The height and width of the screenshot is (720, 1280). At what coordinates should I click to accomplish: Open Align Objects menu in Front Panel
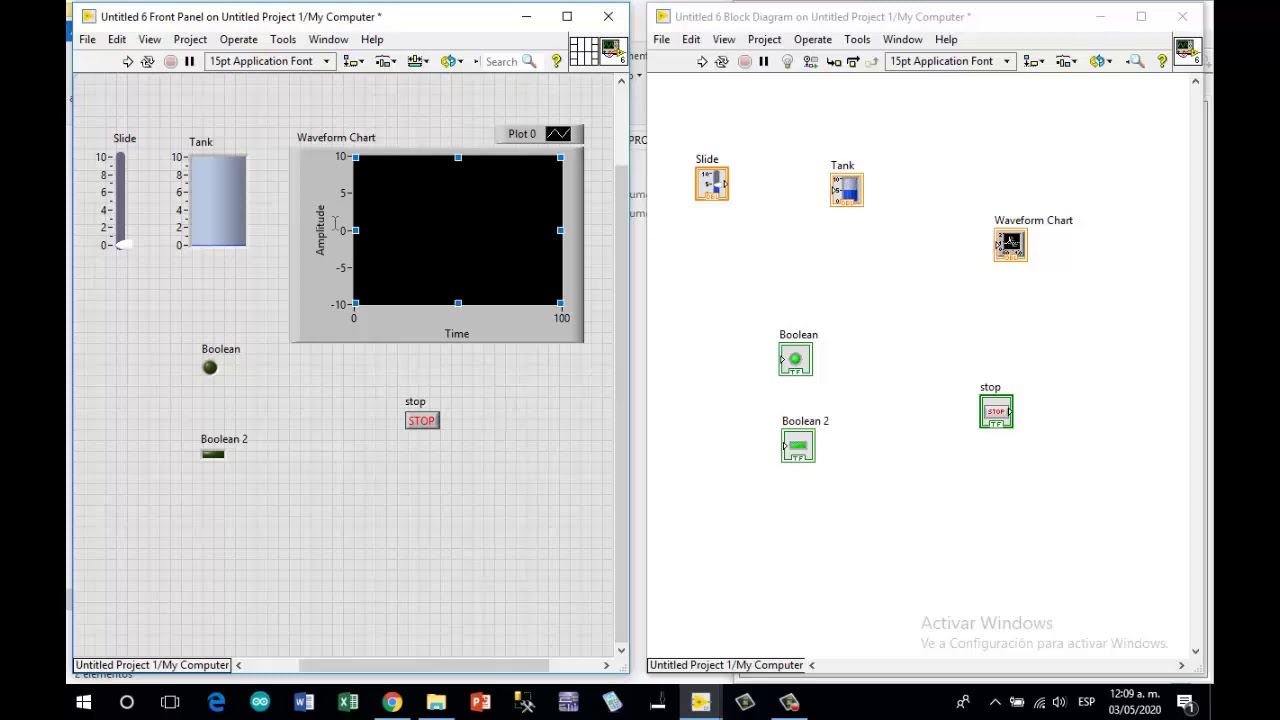pos(353,62)
